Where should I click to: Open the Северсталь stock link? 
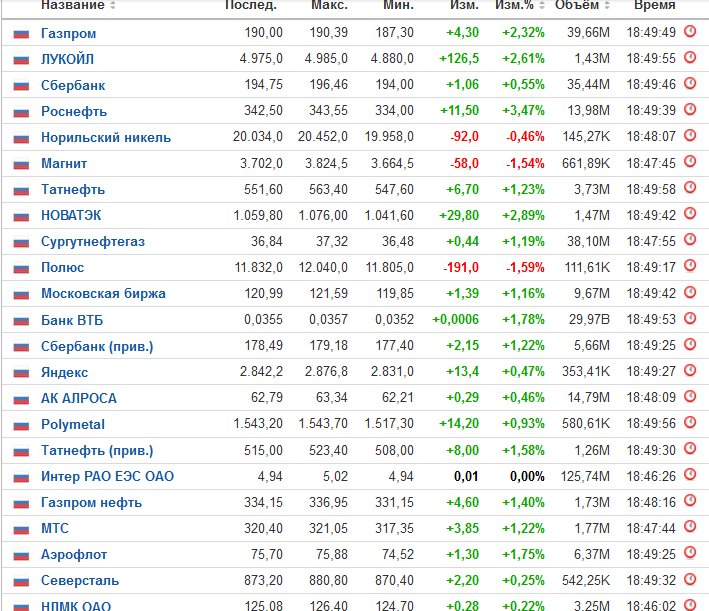[x=80, y=580]
